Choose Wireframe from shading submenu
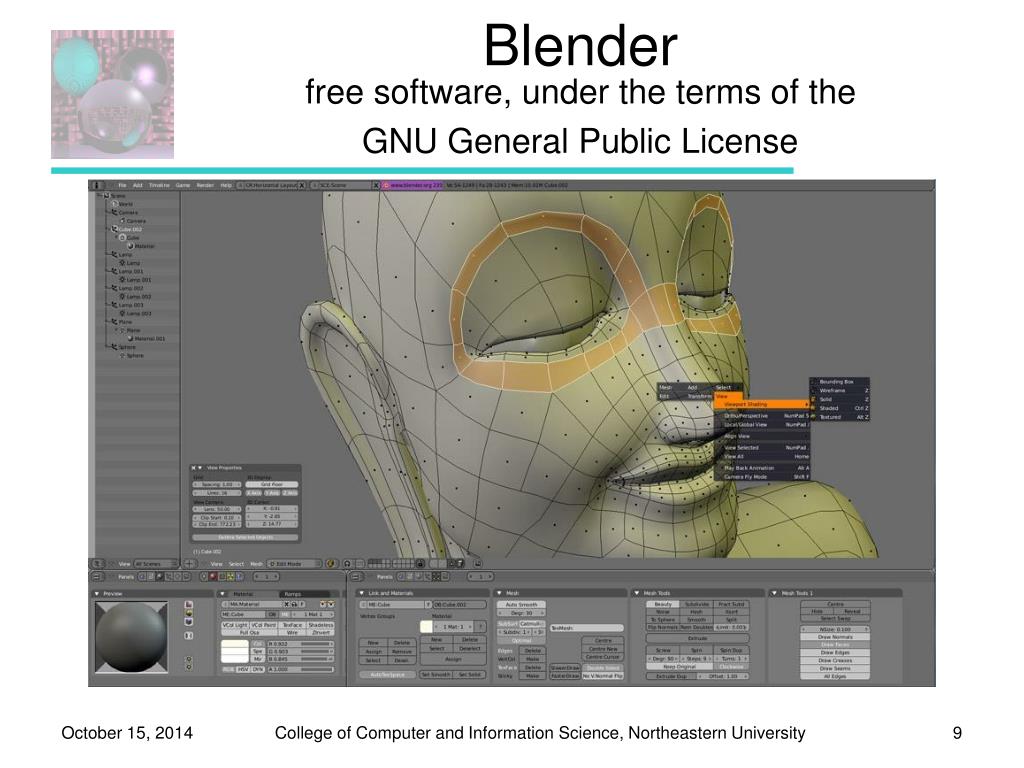Screen dimensions: 1024x768 tap(839, 391)
